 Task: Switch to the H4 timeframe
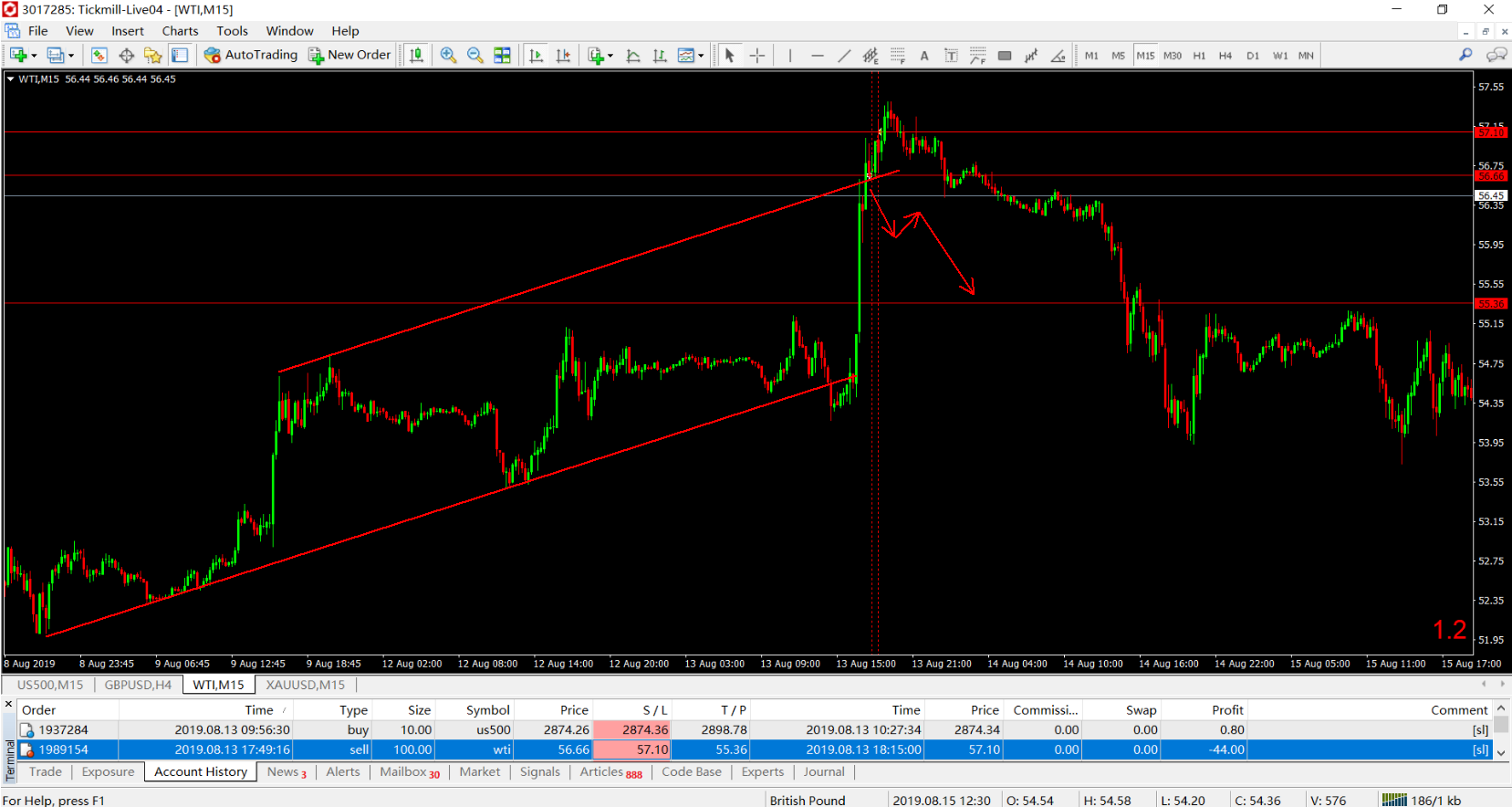click(x=1225, y=56)
